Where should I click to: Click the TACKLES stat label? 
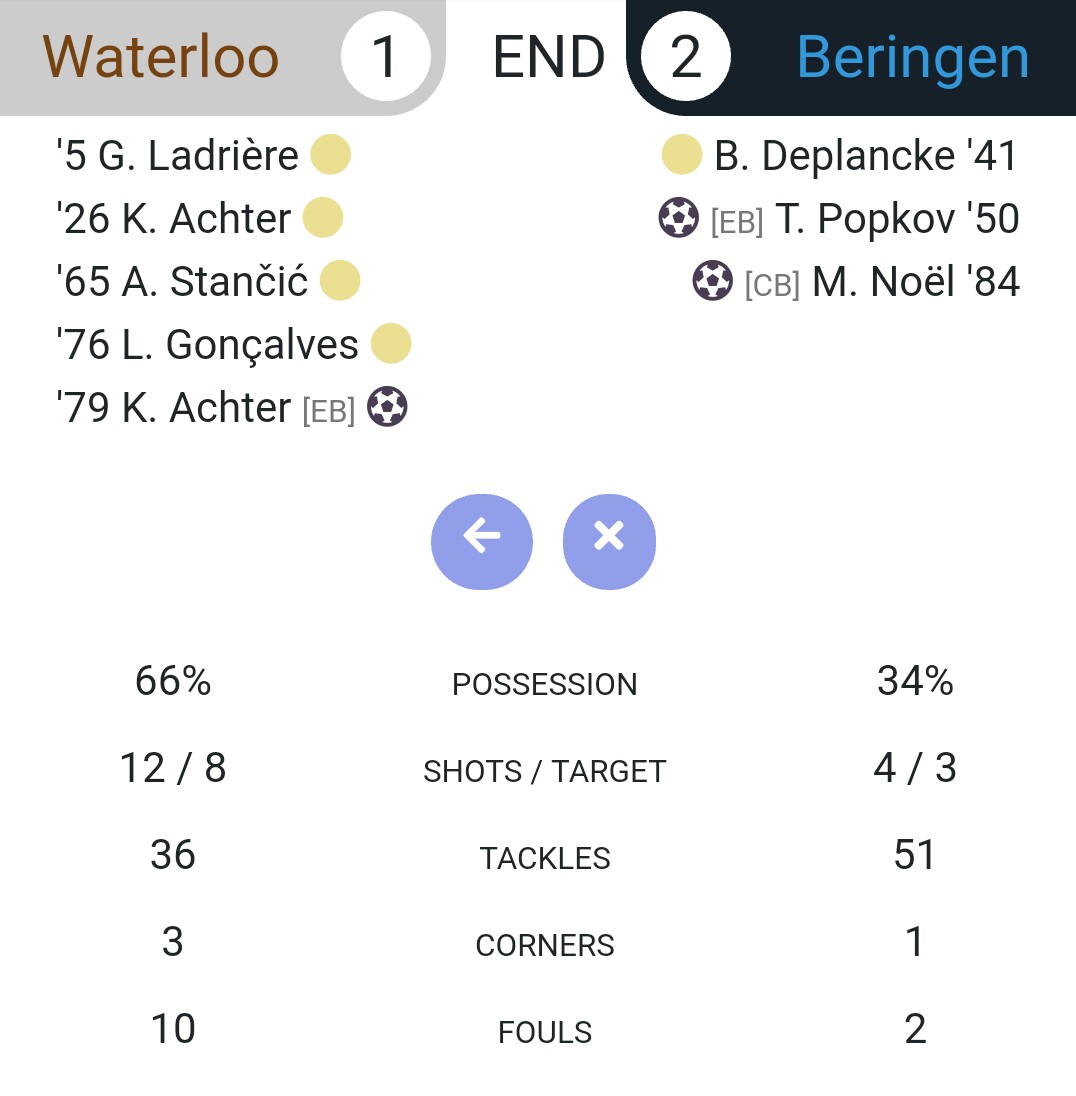click(545, 858)
